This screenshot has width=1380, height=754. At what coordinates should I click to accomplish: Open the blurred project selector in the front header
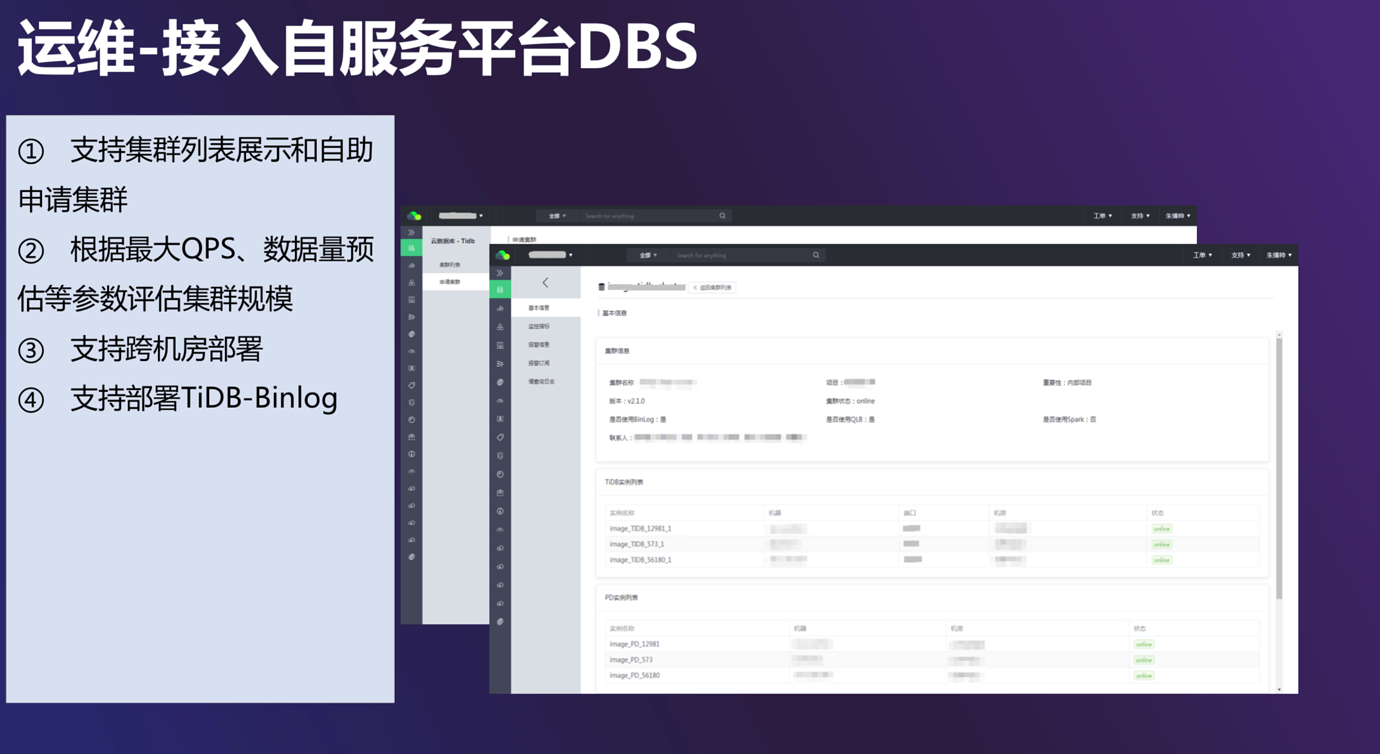pyautogui.click(x=550, y=255)
